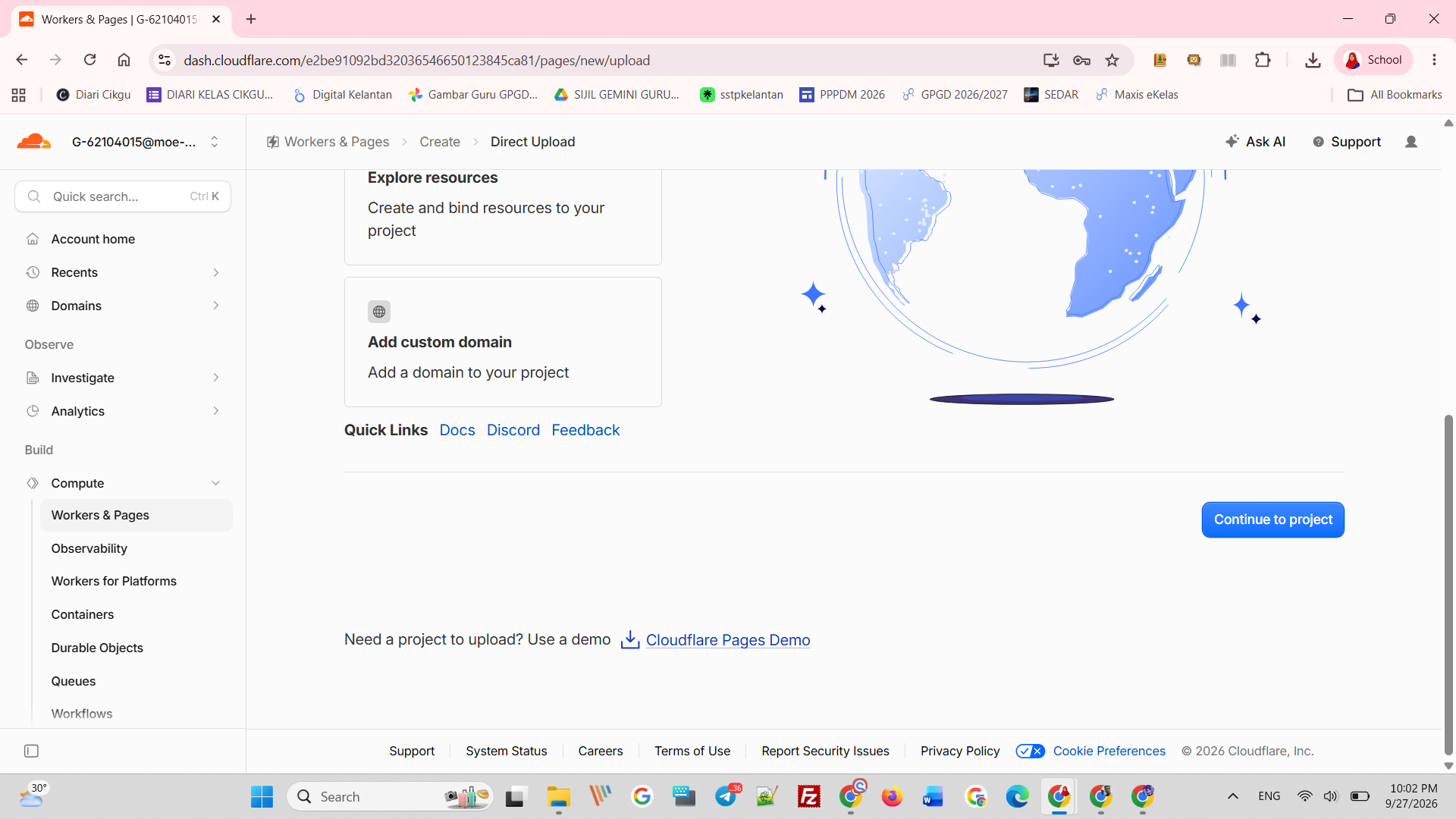The width and height of the screenshot is (1456, 819).
Task: Close the Workers & Pages tab
Action: 216,19
